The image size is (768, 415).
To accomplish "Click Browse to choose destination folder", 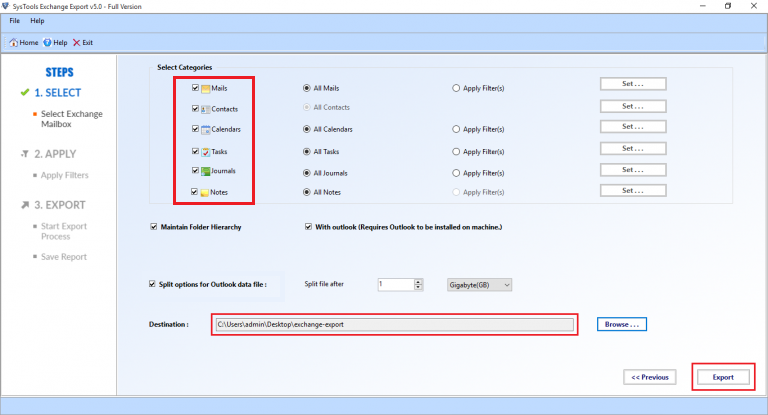I will (x=622, y=324).
